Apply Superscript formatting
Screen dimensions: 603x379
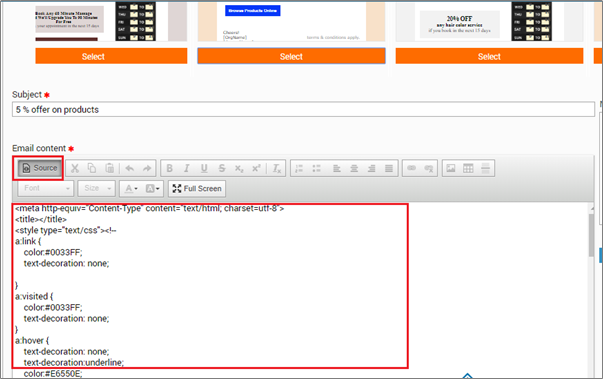(256, 168)
